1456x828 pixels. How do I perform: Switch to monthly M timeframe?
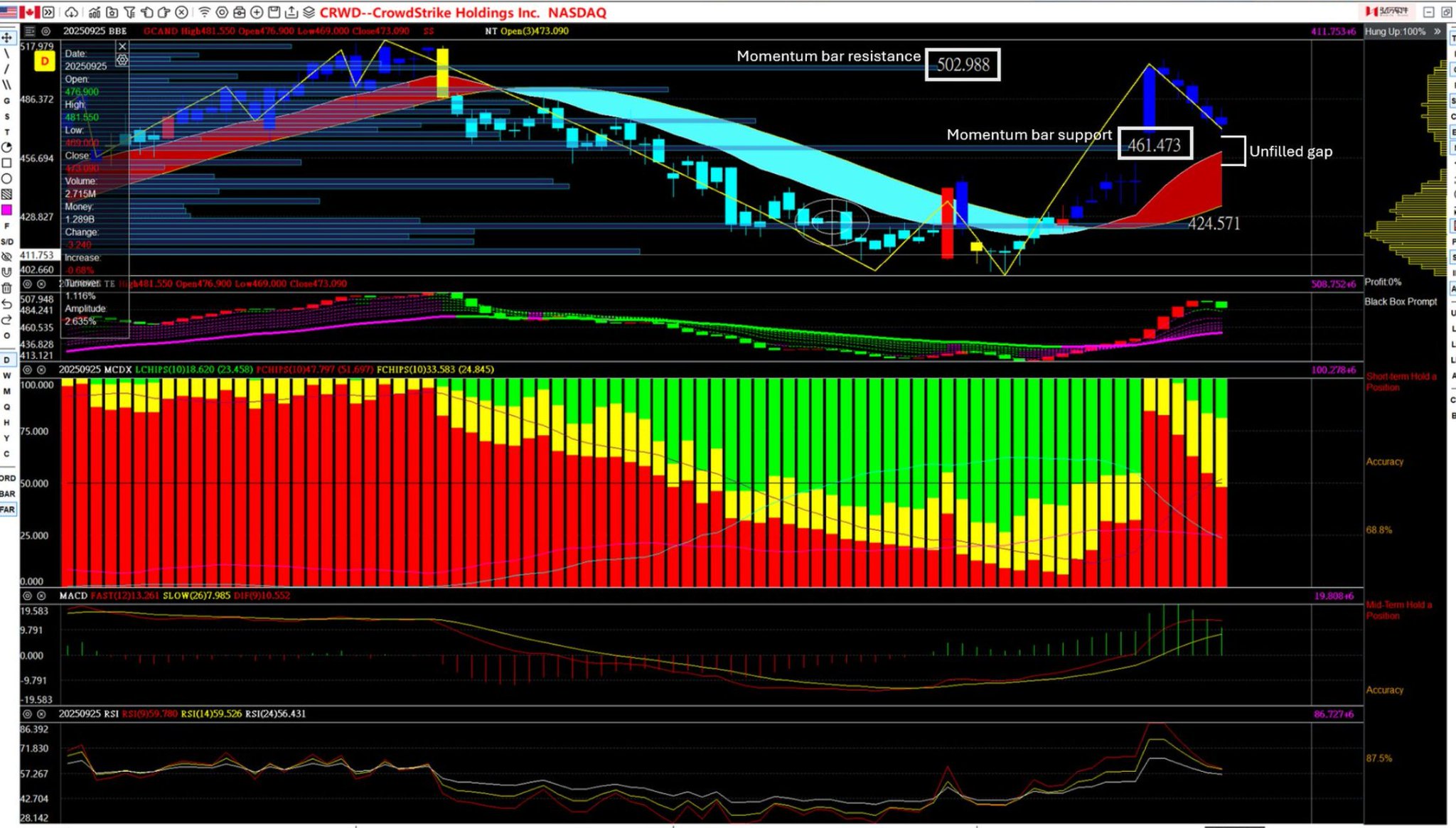pos(6,391)
